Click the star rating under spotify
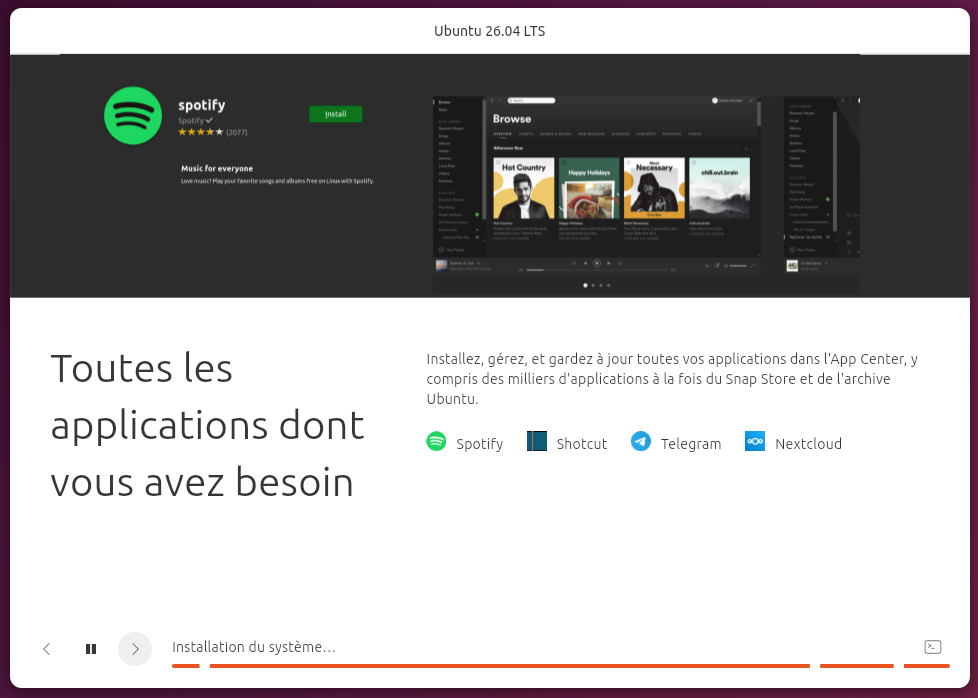This screenshot has height=698, width=978. tap(200, 132)
